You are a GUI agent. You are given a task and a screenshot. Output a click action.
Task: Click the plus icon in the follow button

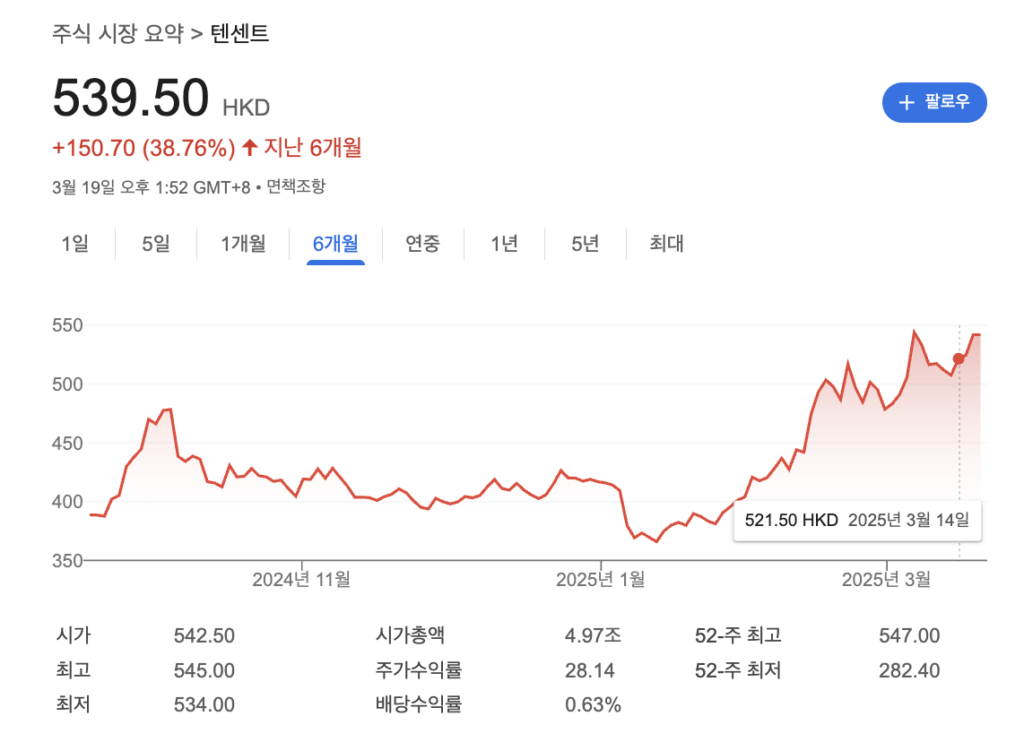point(907,102)
